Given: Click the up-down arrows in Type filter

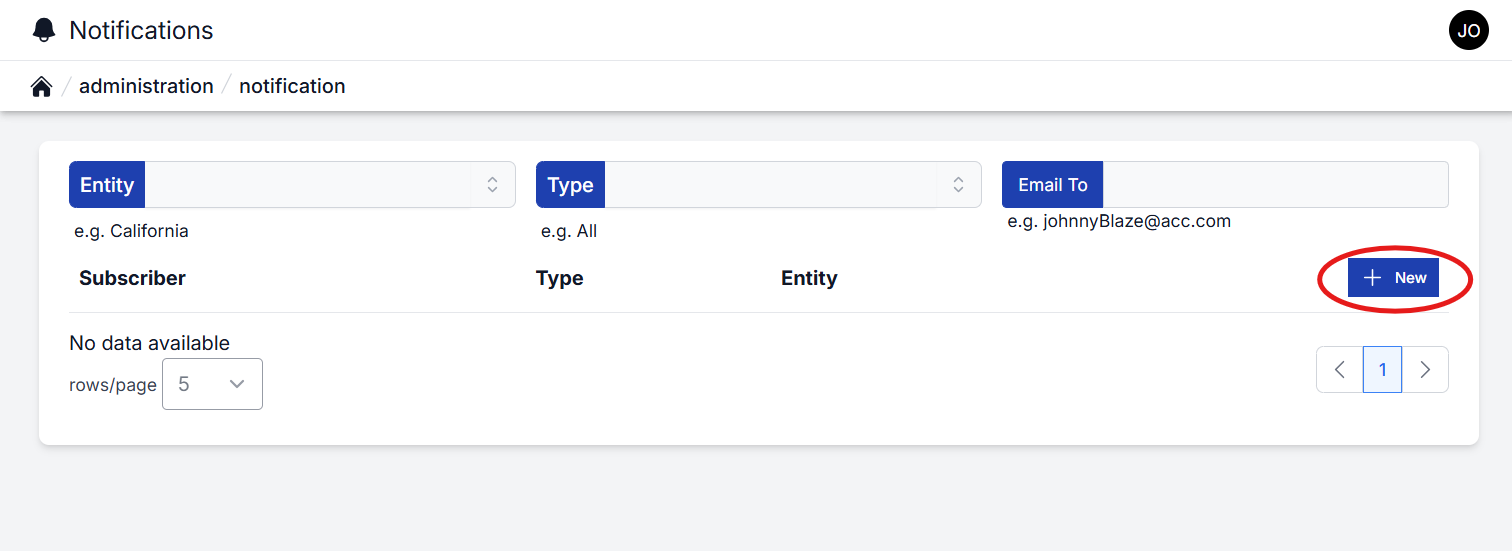Looking at the screenshot, I should click(958, 185).
